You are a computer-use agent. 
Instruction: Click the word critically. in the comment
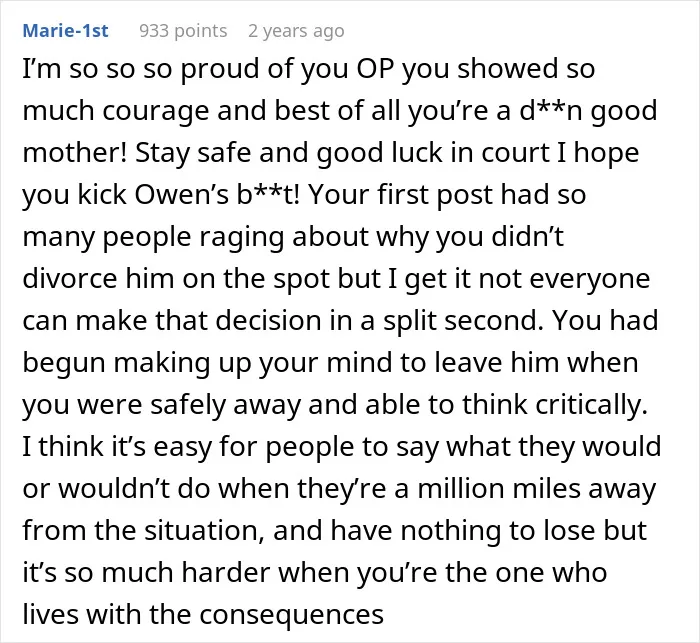[591, 405]
